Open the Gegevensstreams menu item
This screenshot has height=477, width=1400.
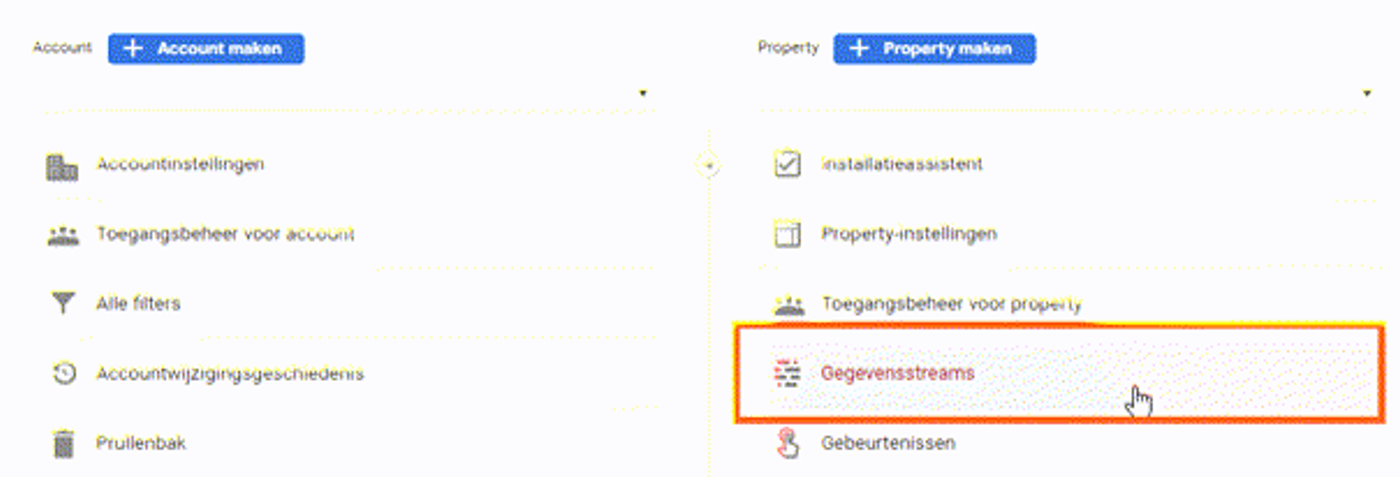point(1060,373)
